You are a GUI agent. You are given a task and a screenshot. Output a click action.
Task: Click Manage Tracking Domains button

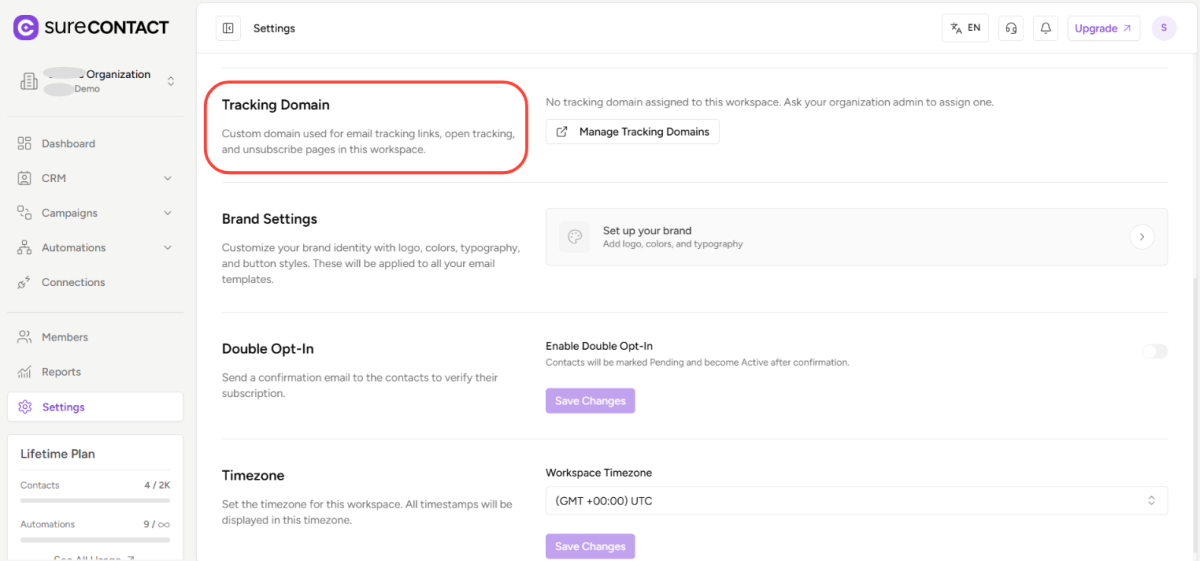[632, 132]
